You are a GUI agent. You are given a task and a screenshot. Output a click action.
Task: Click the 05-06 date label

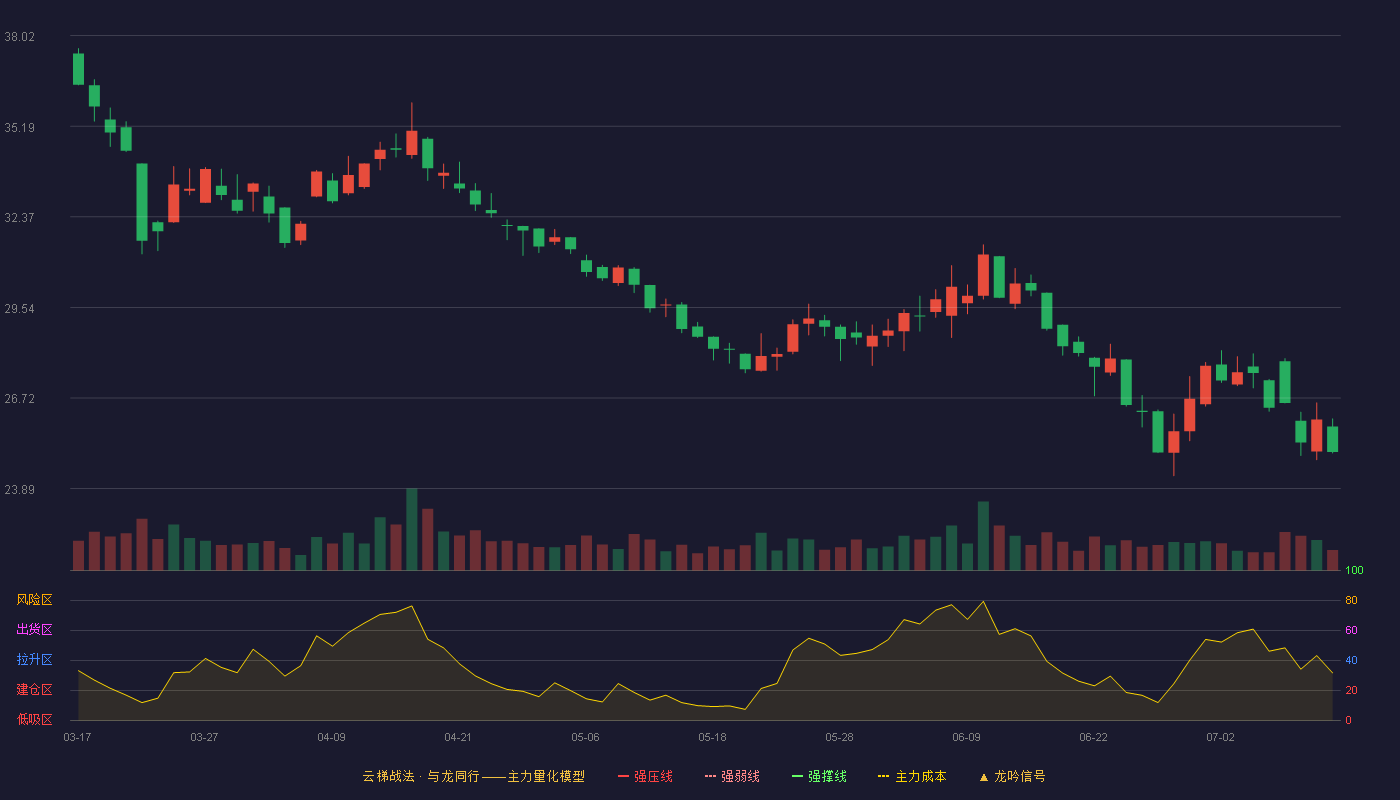(x=585, y=737)
